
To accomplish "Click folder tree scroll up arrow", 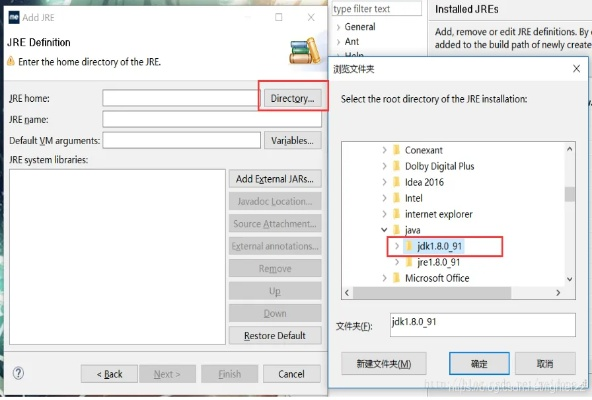I will coord(570,149).
